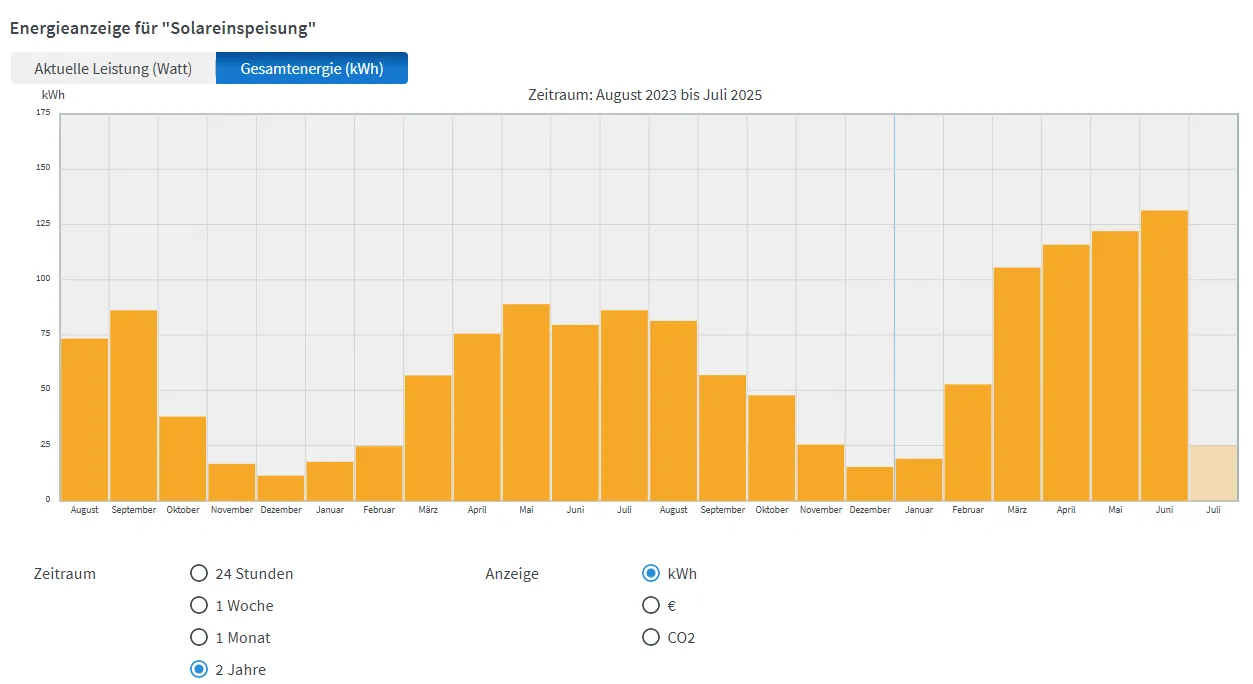The image size is (1253, 684).
Task: Switch the display to Euro (€)
Action: pyautogui.click(x=651, y=606)
